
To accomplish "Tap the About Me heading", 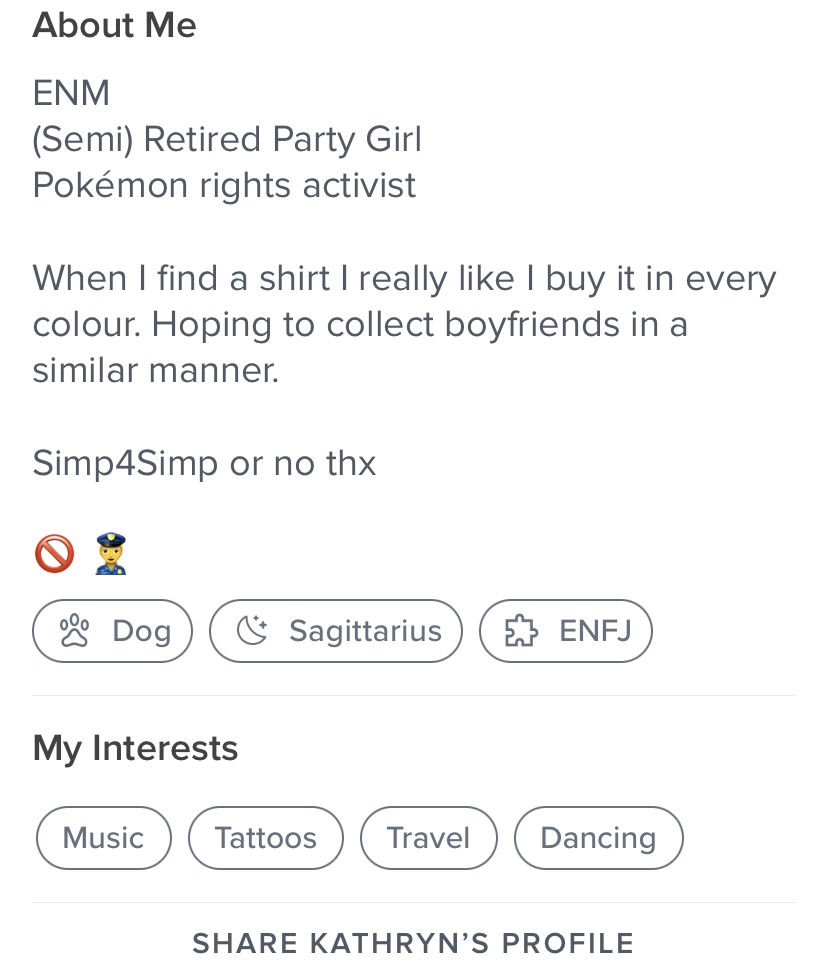I will [x=114, y=25].
